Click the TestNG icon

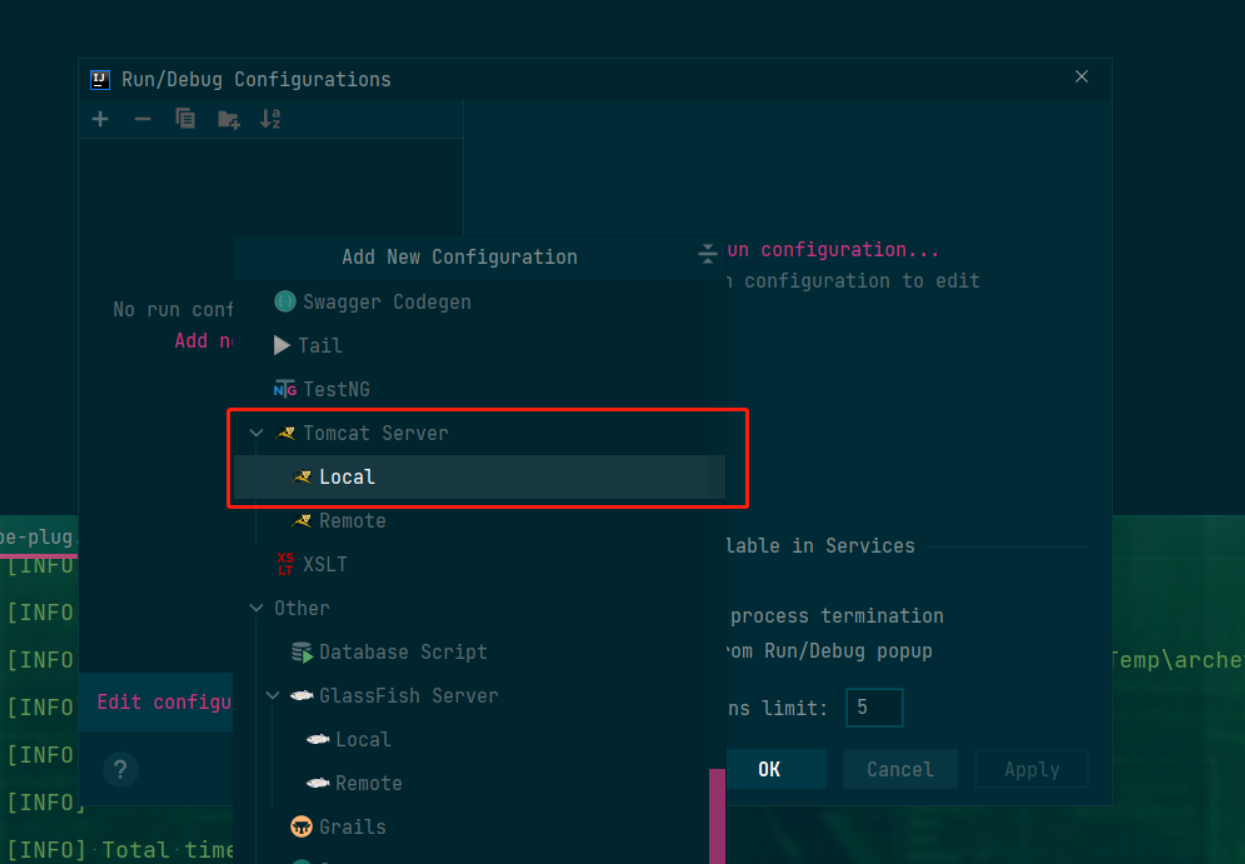(x=285, y=389)
